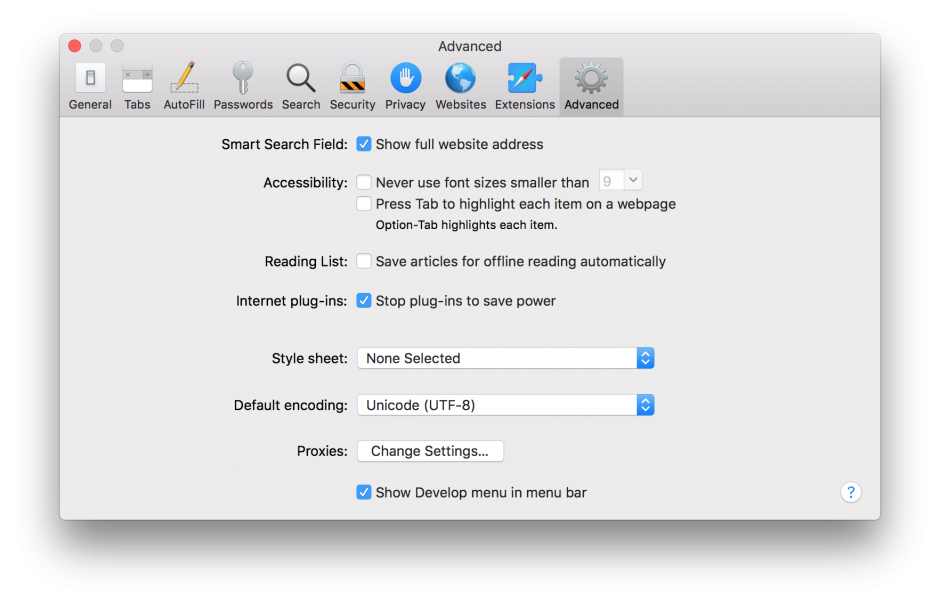Open the AutoFill pencil preferences pane
Image resolution: width=940 pixels, height=605 pixels.
[184, 86]
